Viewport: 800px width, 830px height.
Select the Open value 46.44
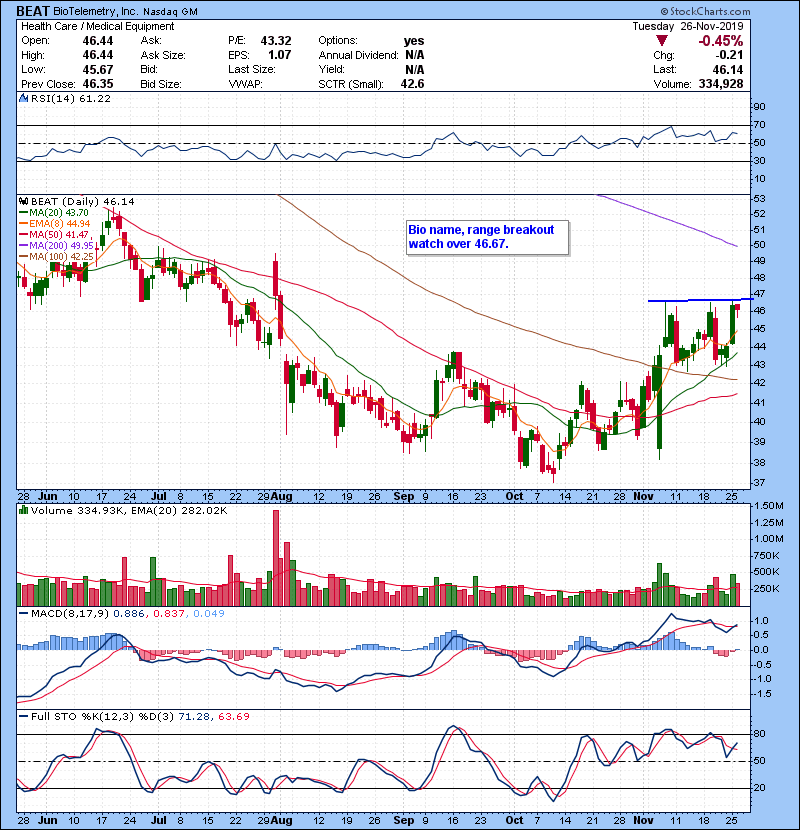(98, 41)
